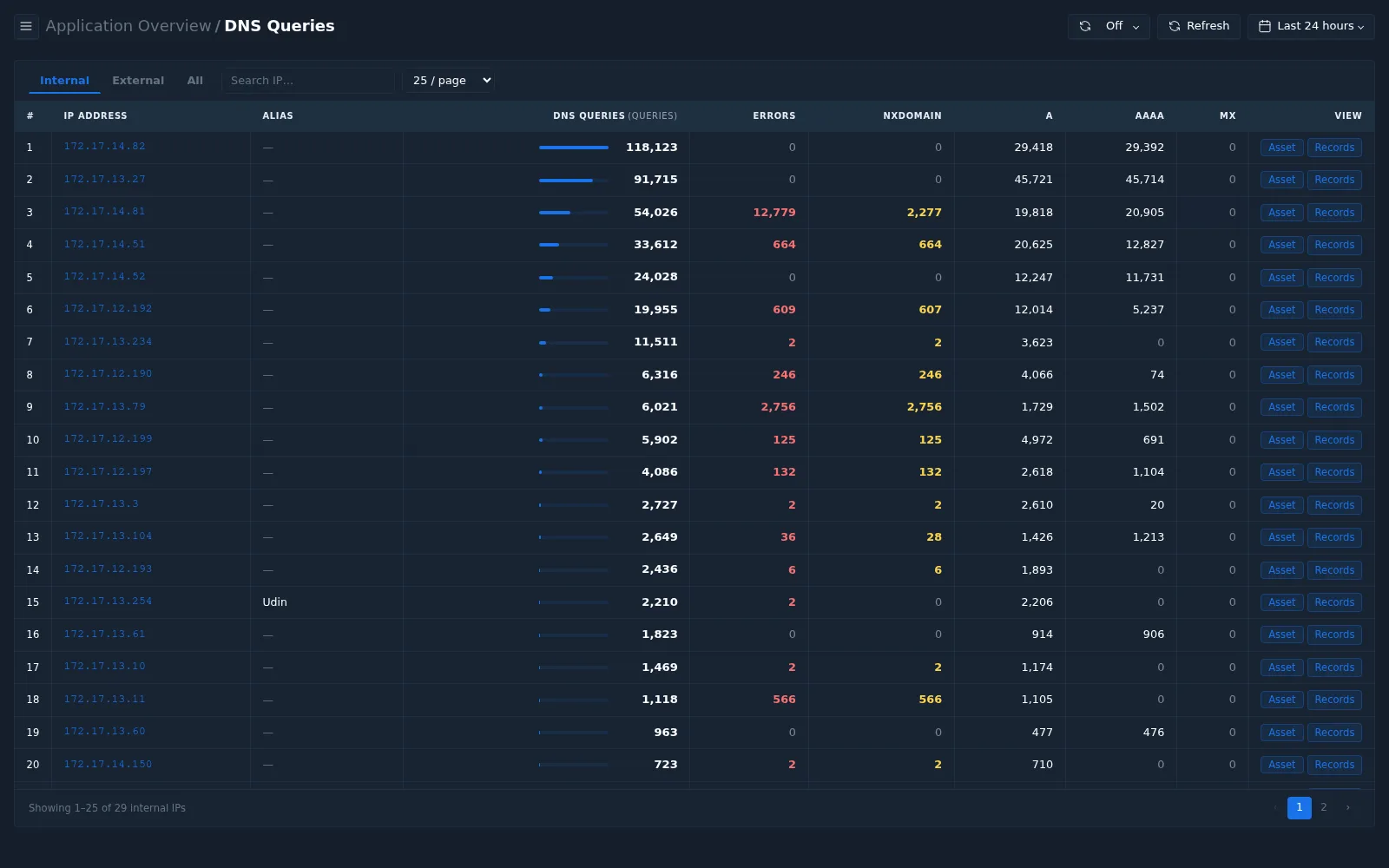
Task: Open IP address 172.17.13.60
Action: click(104, 732)
